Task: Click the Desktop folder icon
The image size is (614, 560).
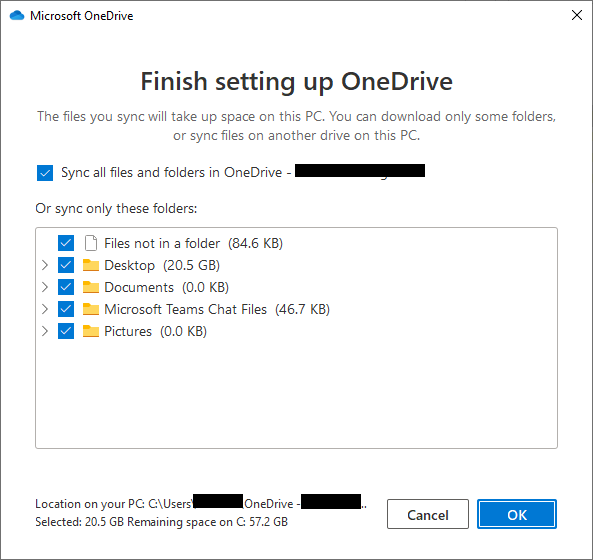Action: click(91, 265)
